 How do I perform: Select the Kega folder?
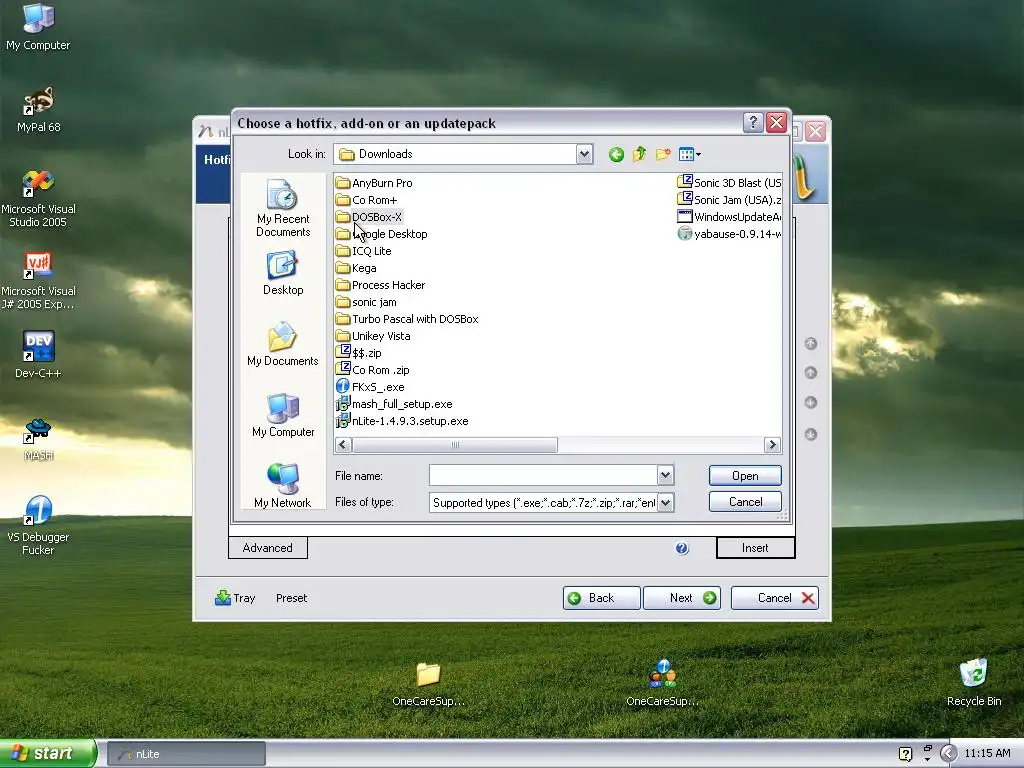coord(356,268)
